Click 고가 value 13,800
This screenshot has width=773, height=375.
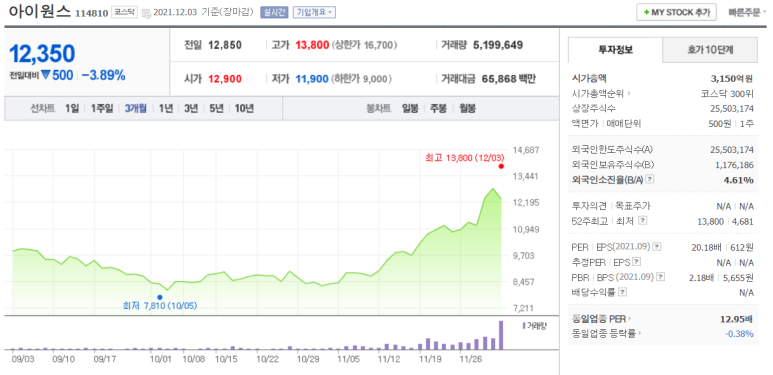point(312,45)
